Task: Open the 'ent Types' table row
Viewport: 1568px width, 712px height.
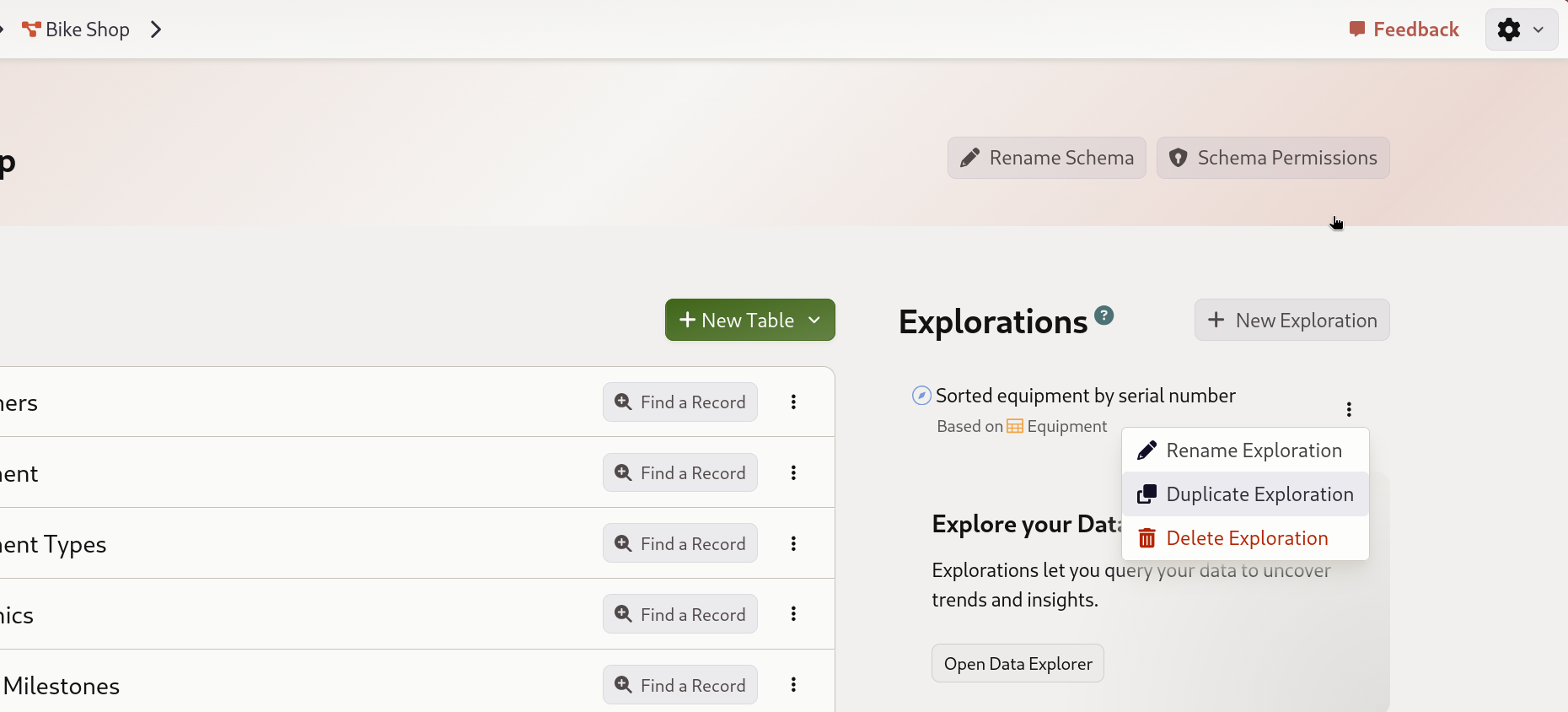Action: click(x=53, y=545)
